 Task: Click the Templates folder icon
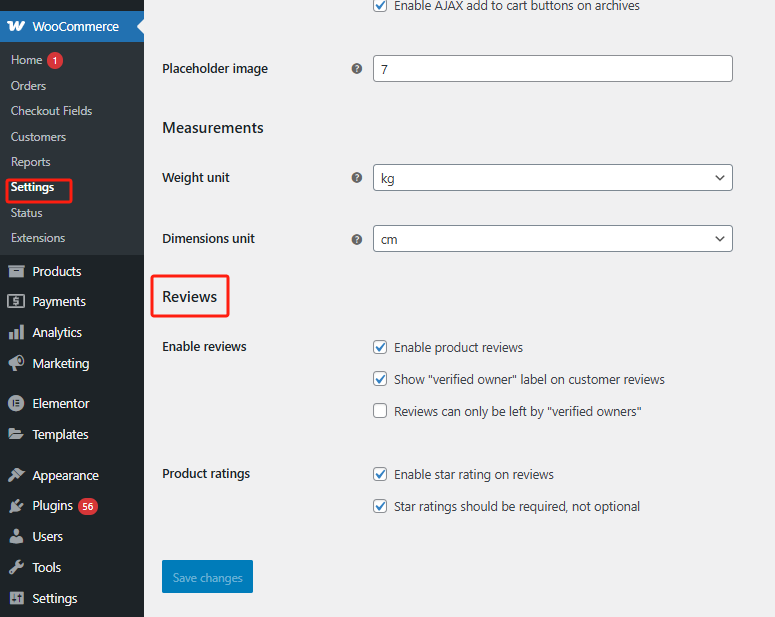(16, 435)
